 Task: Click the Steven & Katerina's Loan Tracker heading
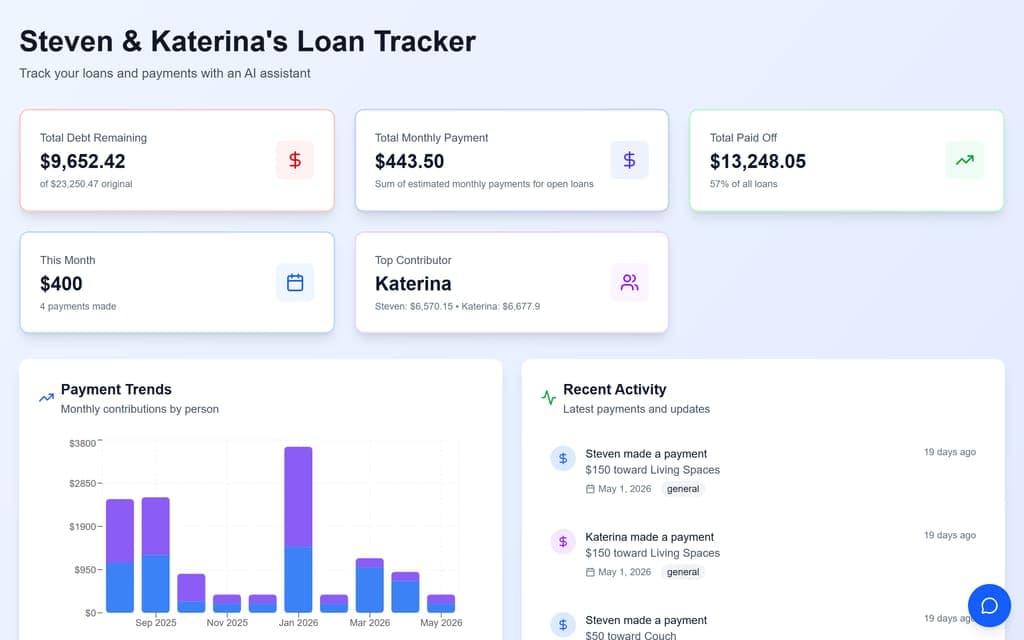click(248, 41)
